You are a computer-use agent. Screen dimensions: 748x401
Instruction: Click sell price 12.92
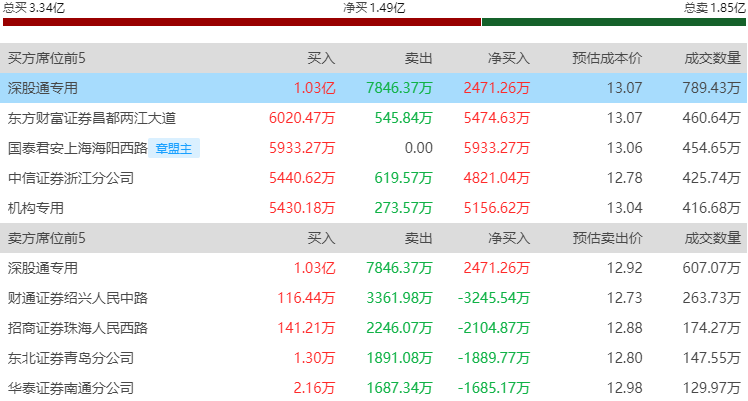pos(624,268)
